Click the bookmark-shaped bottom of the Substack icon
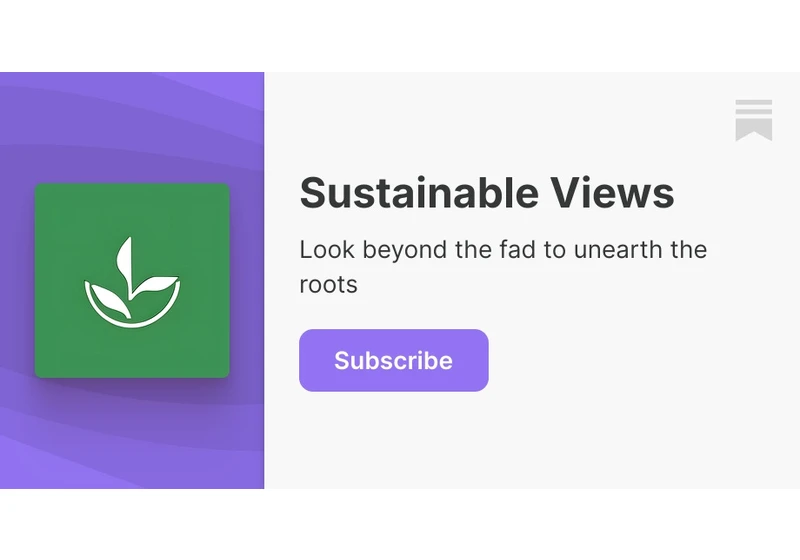Viewport: 800px width, 560px height. tap(754, 129)
